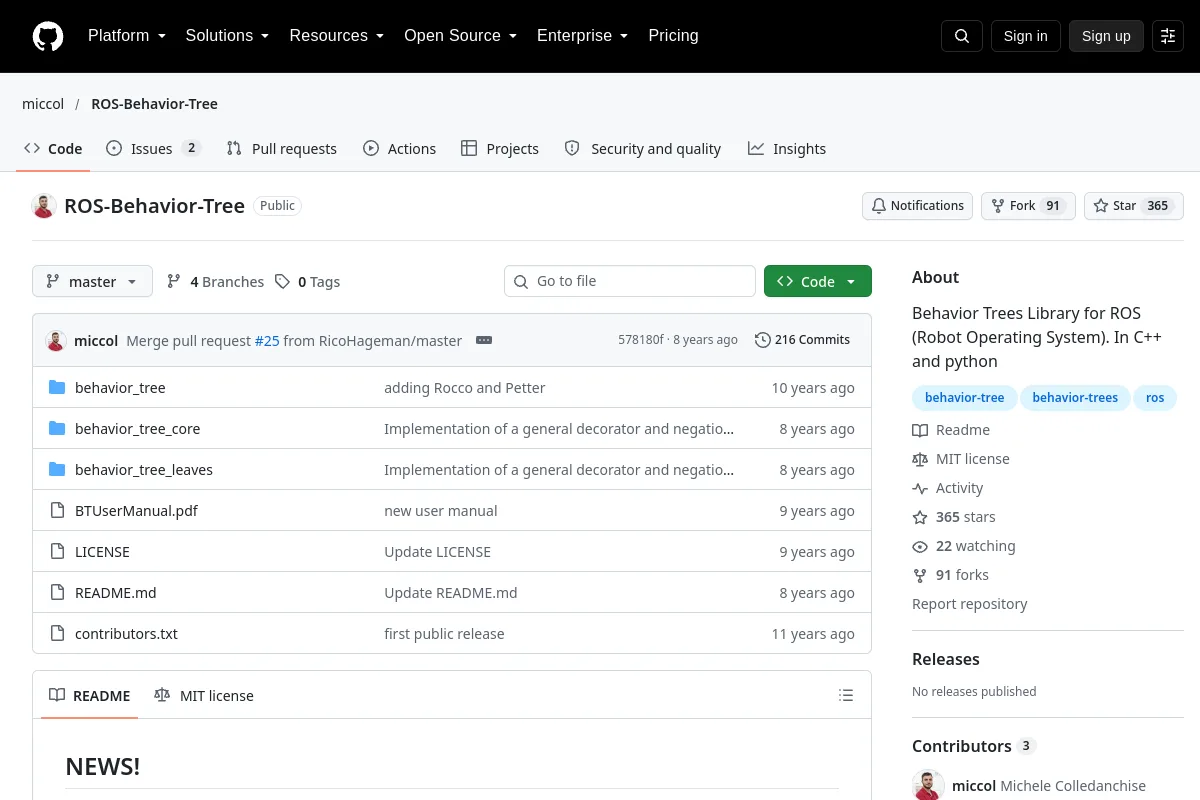Click the Sign up button
This screenshot has height=800, width=1200.
click(1106, 36)
